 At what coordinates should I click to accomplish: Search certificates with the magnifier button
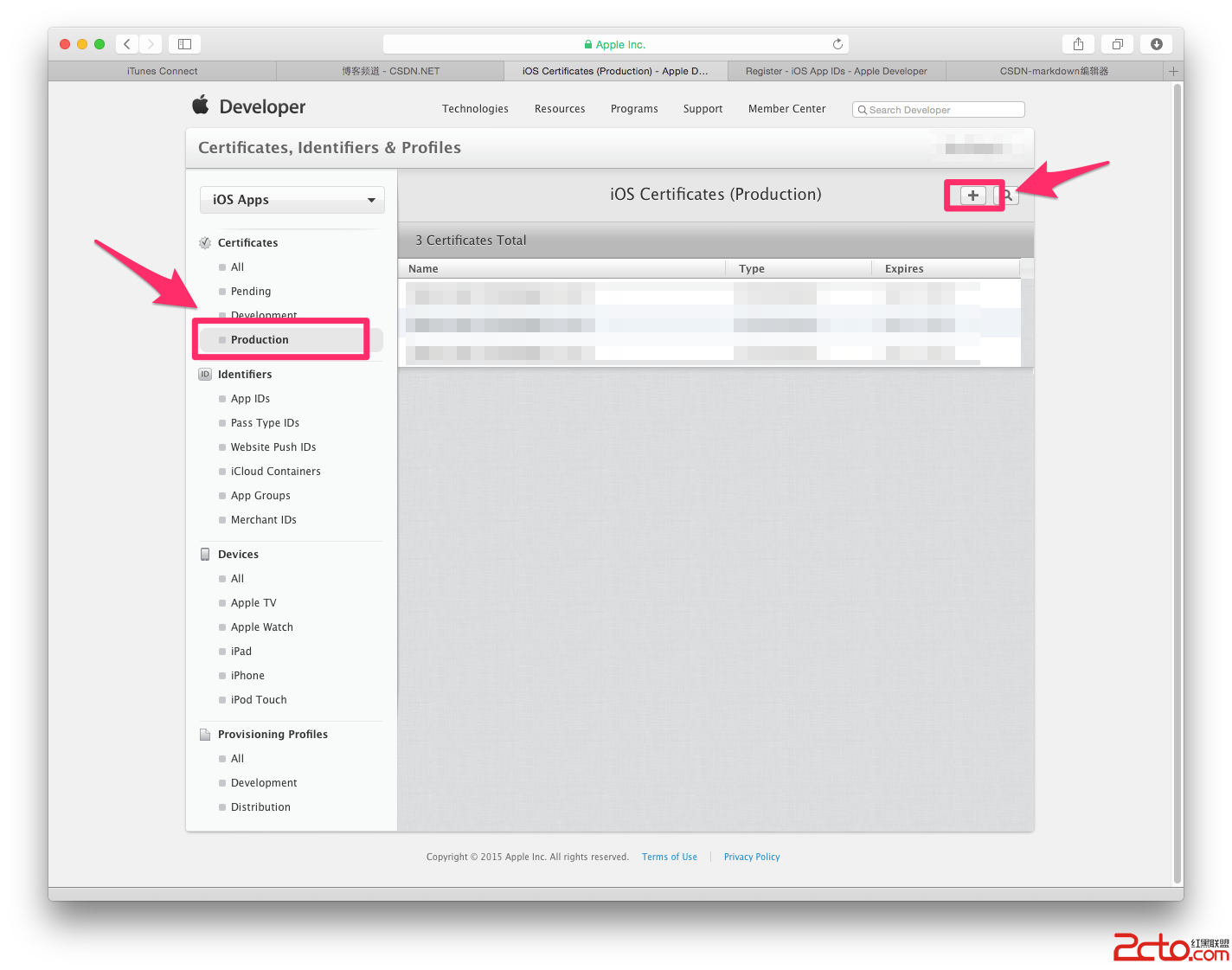(x=1008, y=196)
